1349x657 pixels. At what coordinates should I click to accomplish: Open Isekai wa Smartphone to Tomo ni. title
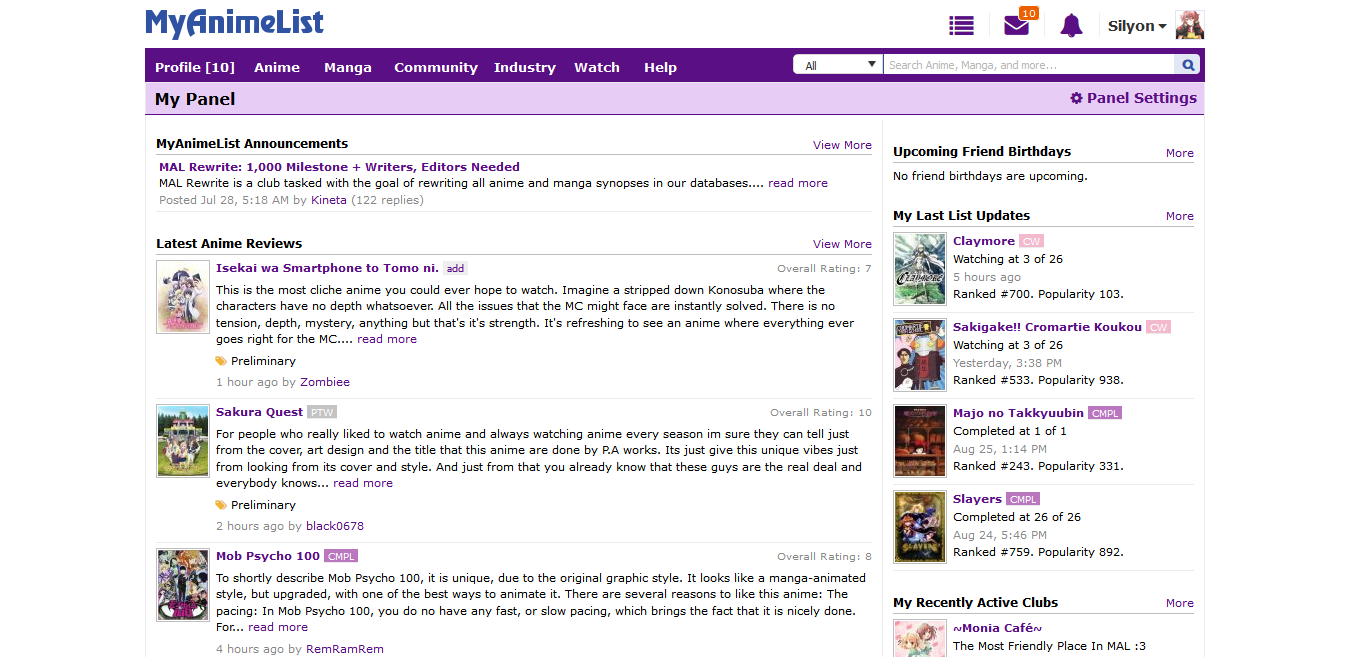click(327, 268)
